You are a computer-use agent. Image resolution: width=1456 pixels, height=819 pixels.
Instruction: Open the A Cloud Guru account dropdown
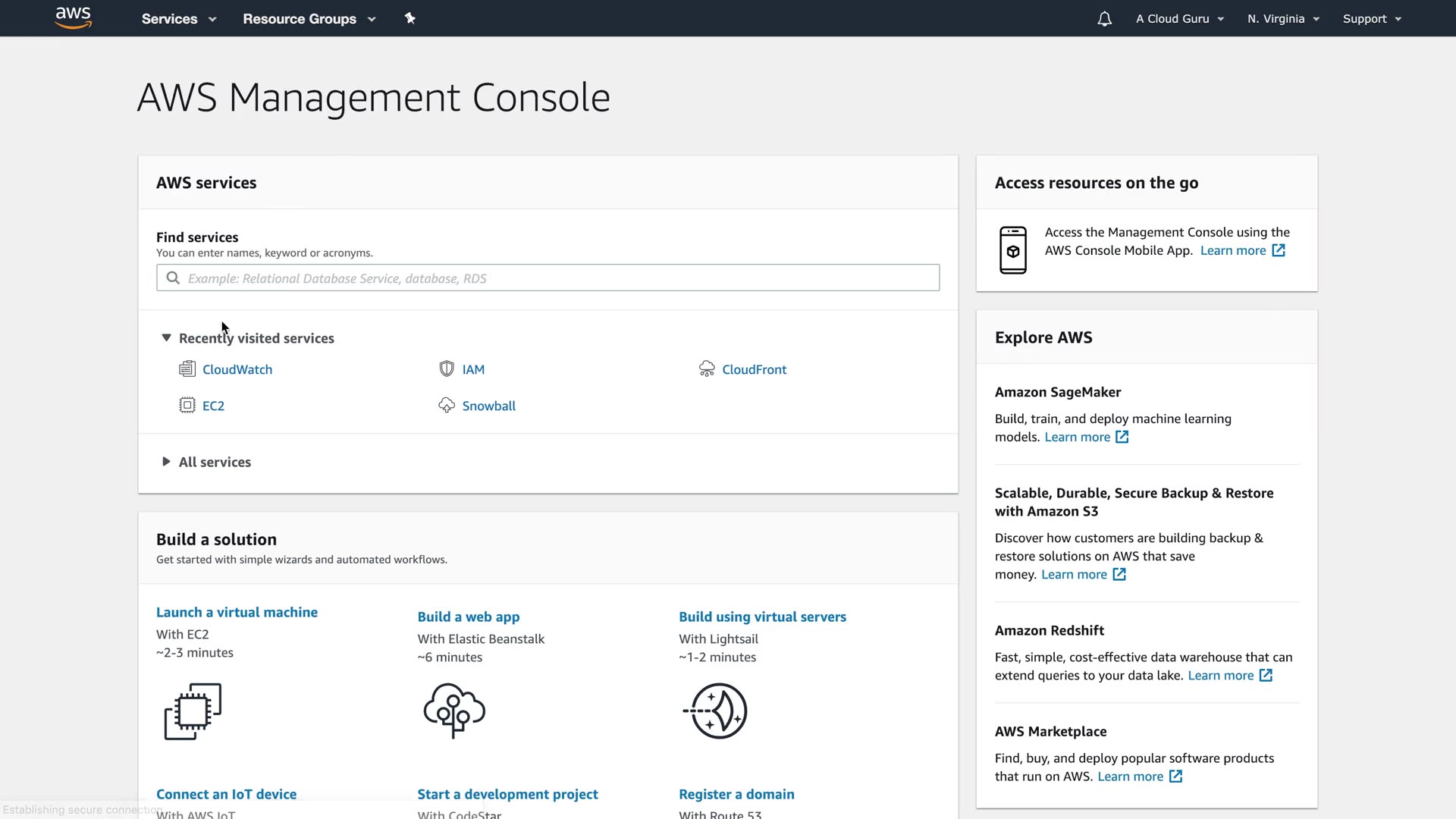(1179, 19)
